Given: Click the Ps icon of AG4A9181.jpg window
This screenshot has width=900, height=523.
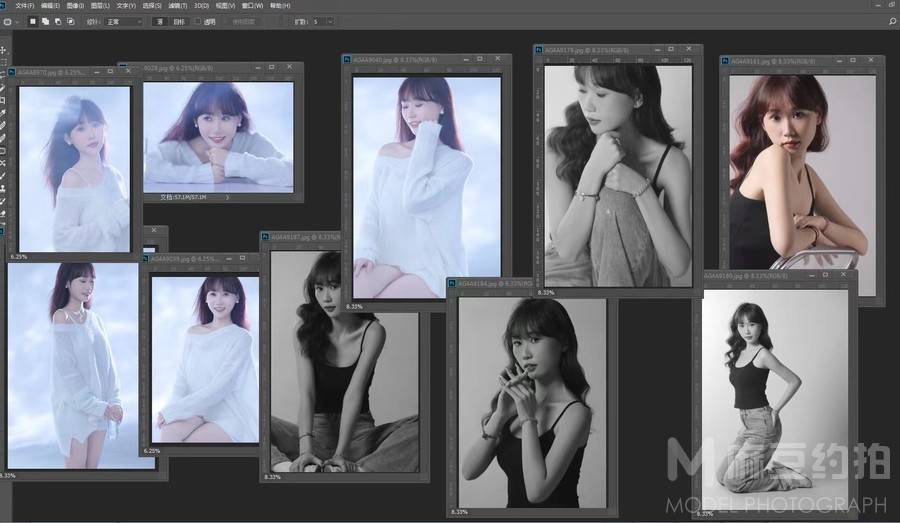Looking at the screenshot, I should click(725, 61).
